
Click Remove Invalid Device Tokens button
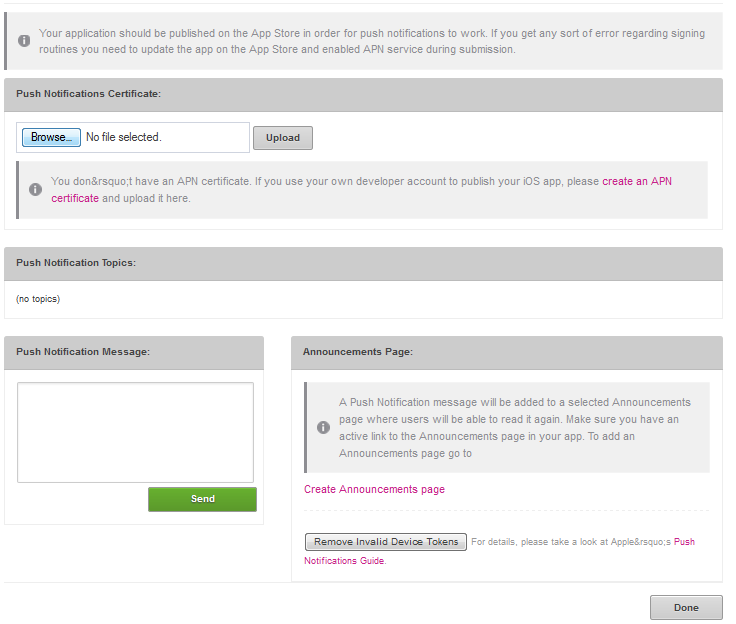[x=386, y=542]
